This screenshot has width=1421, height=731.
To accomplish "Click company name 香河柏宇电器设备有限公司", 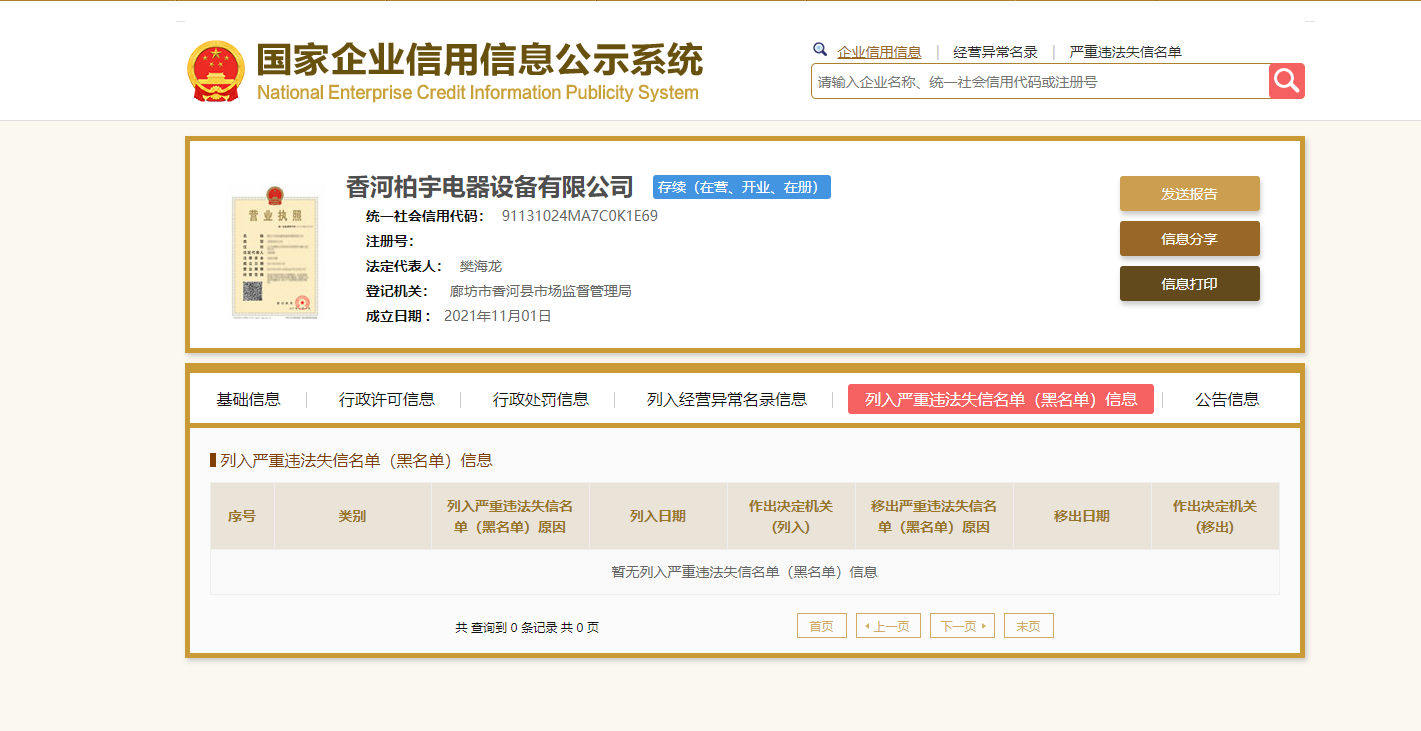I will pos(490,187).
